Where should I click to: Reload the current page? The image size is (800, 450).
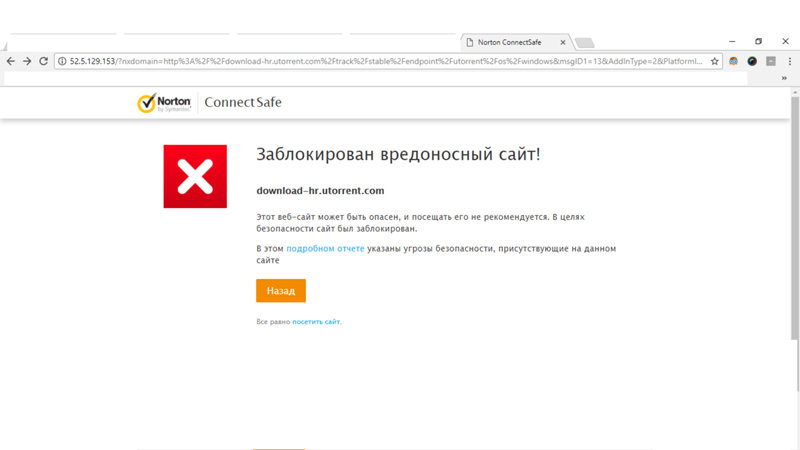coord(43,61)
